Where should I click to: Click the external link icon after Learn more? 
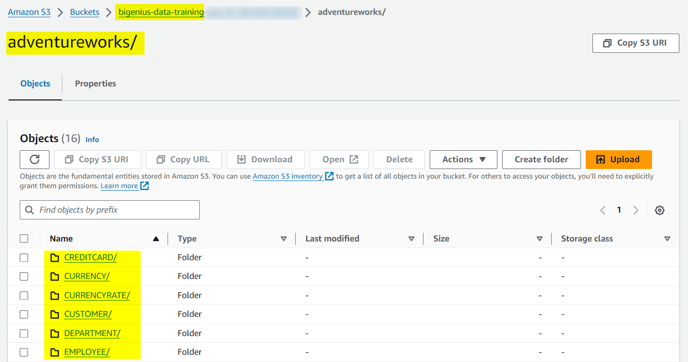[144, 186]
